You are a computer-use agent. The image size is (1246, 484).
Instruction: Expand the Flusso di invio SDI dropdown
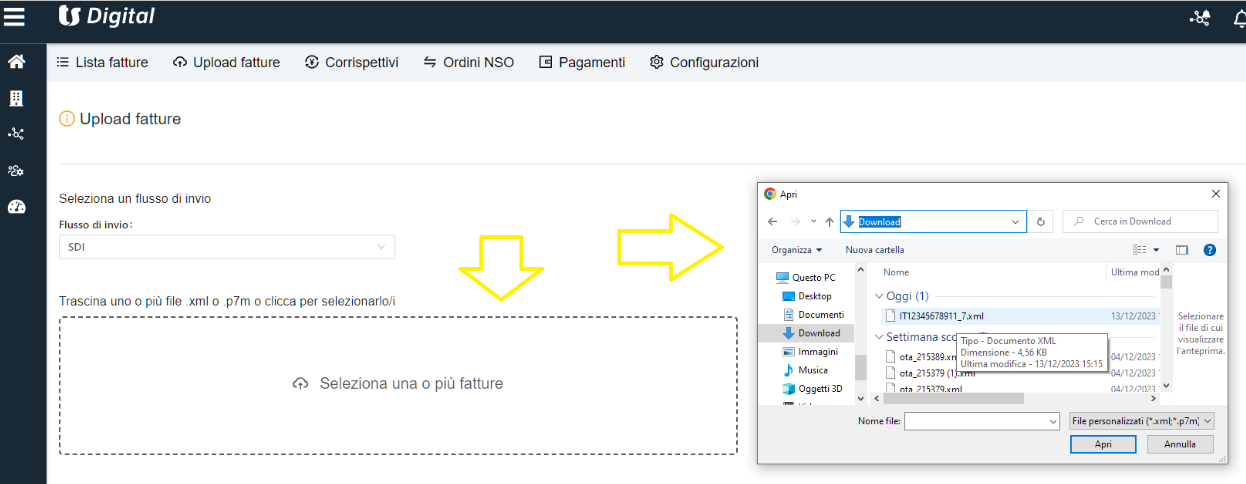click(x=227, y=247)
